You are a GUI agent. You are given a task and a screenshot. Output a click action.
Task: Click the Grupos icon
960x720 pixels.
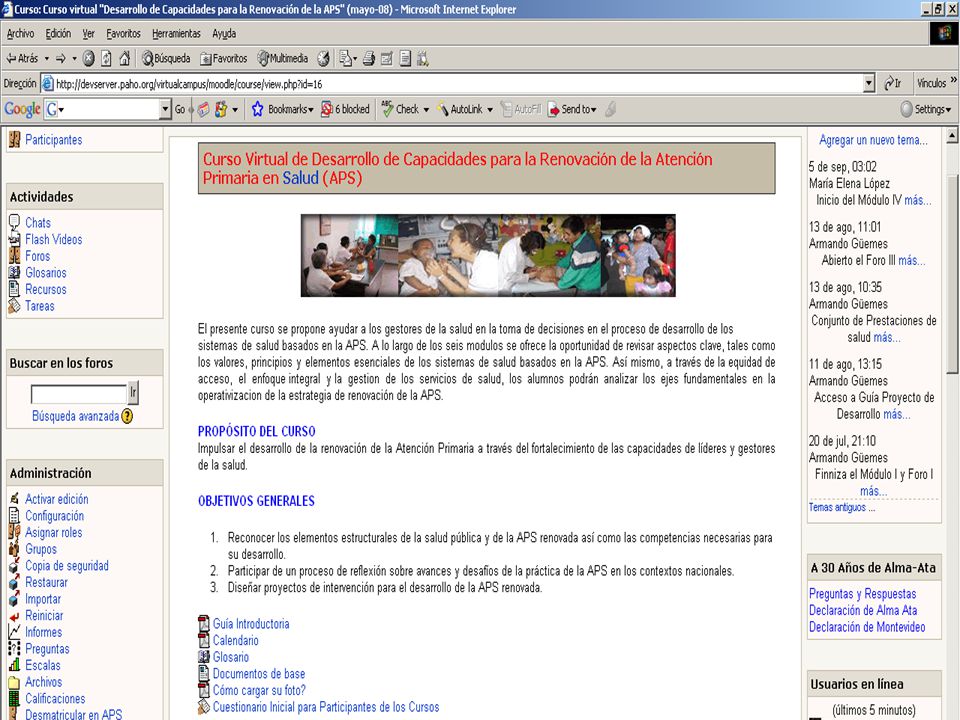pos(14,549)
